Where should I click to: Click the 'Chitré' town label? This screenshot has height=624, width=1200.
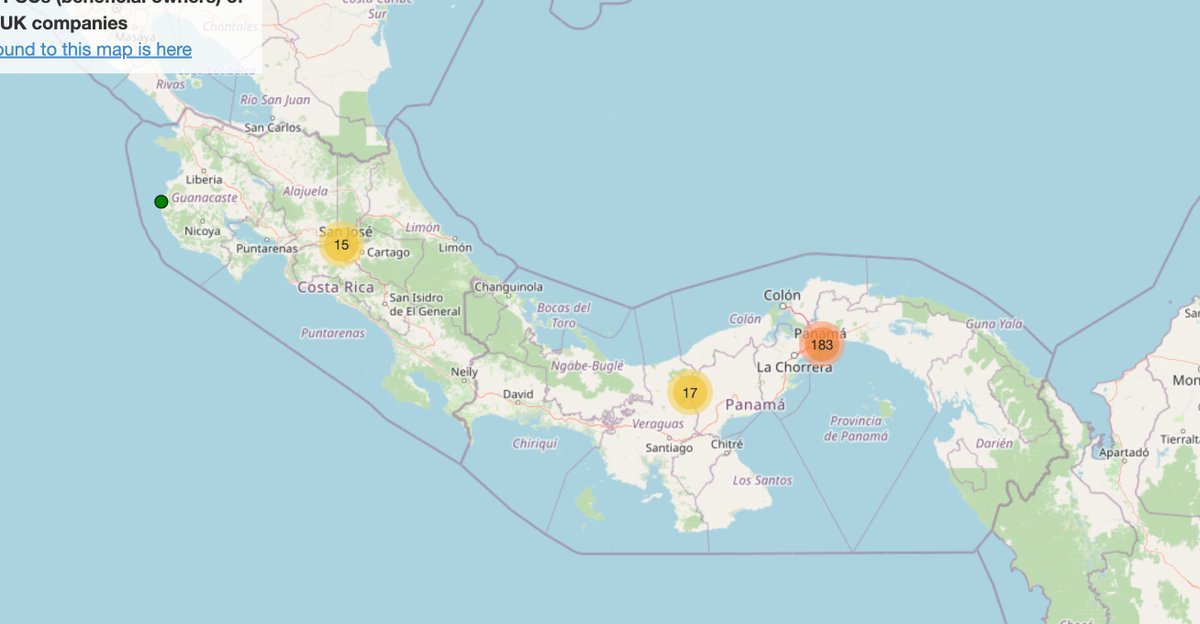coord(726,444)
